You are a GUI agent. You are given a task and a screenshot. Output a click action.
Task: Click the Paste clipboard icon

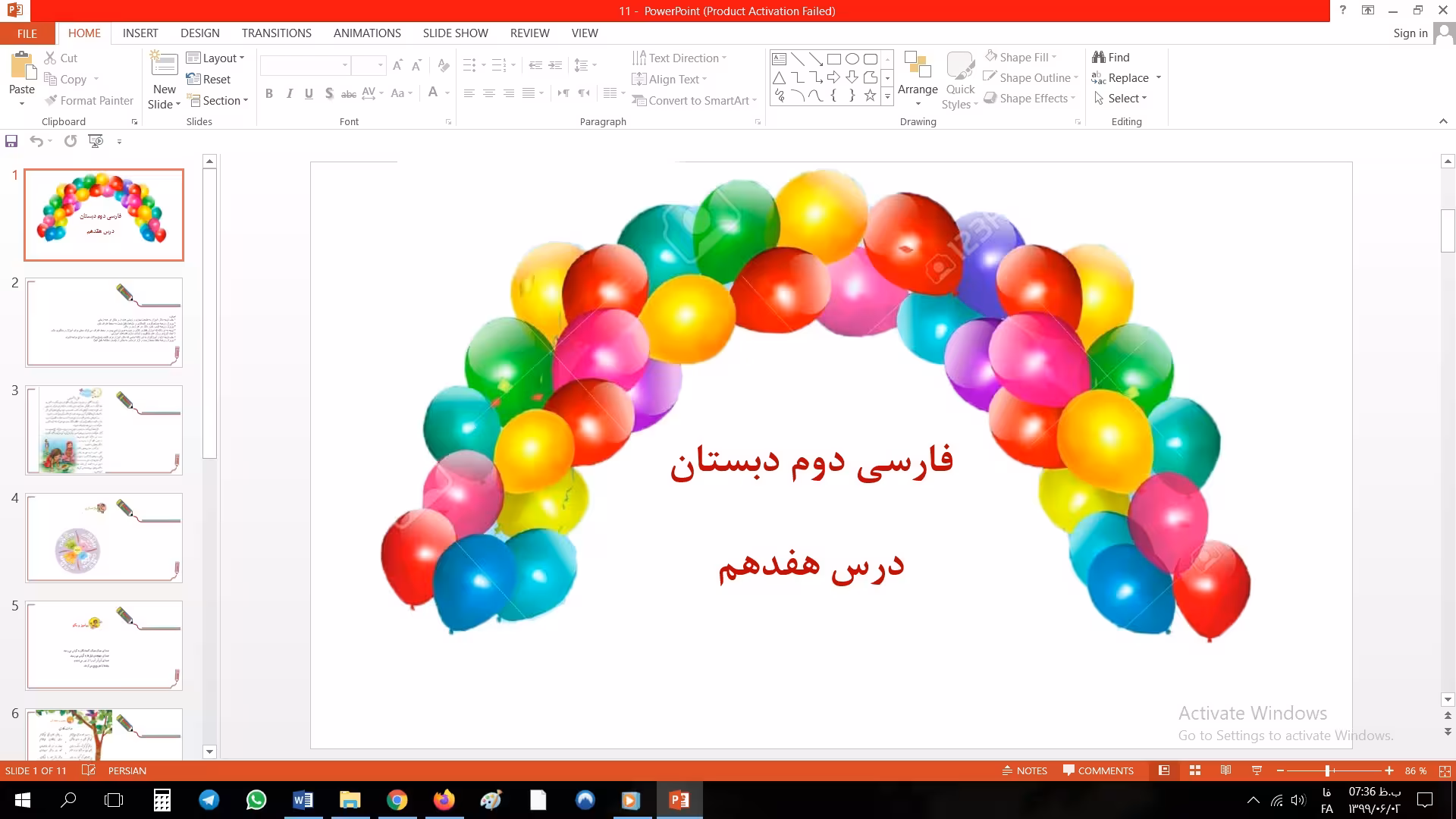[x=22, y=66]
